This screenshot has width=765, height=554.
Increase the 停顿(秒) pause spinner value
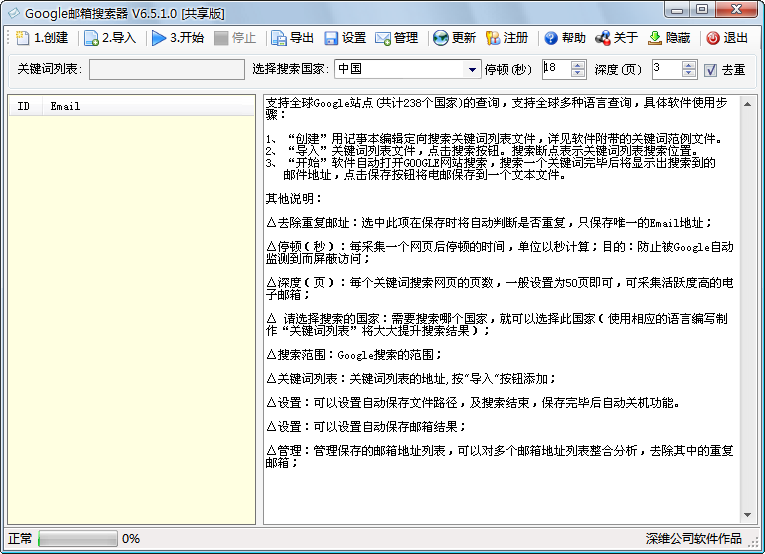(578, 65)
